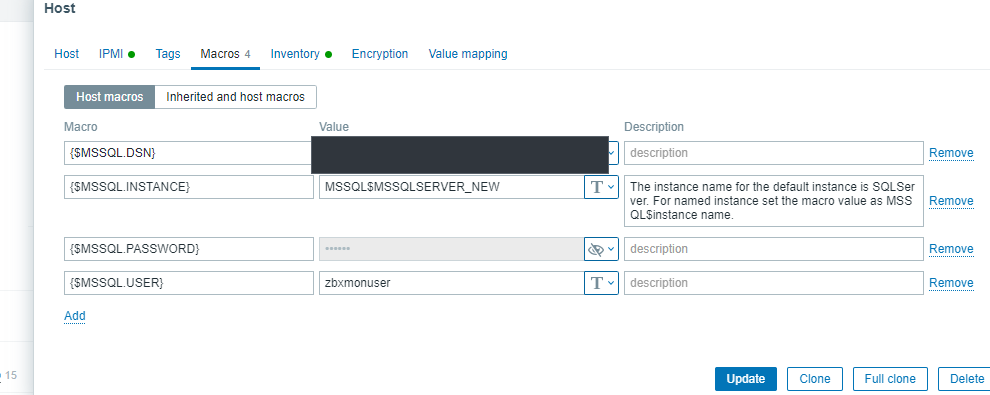Clone this host

coord(814,379)
